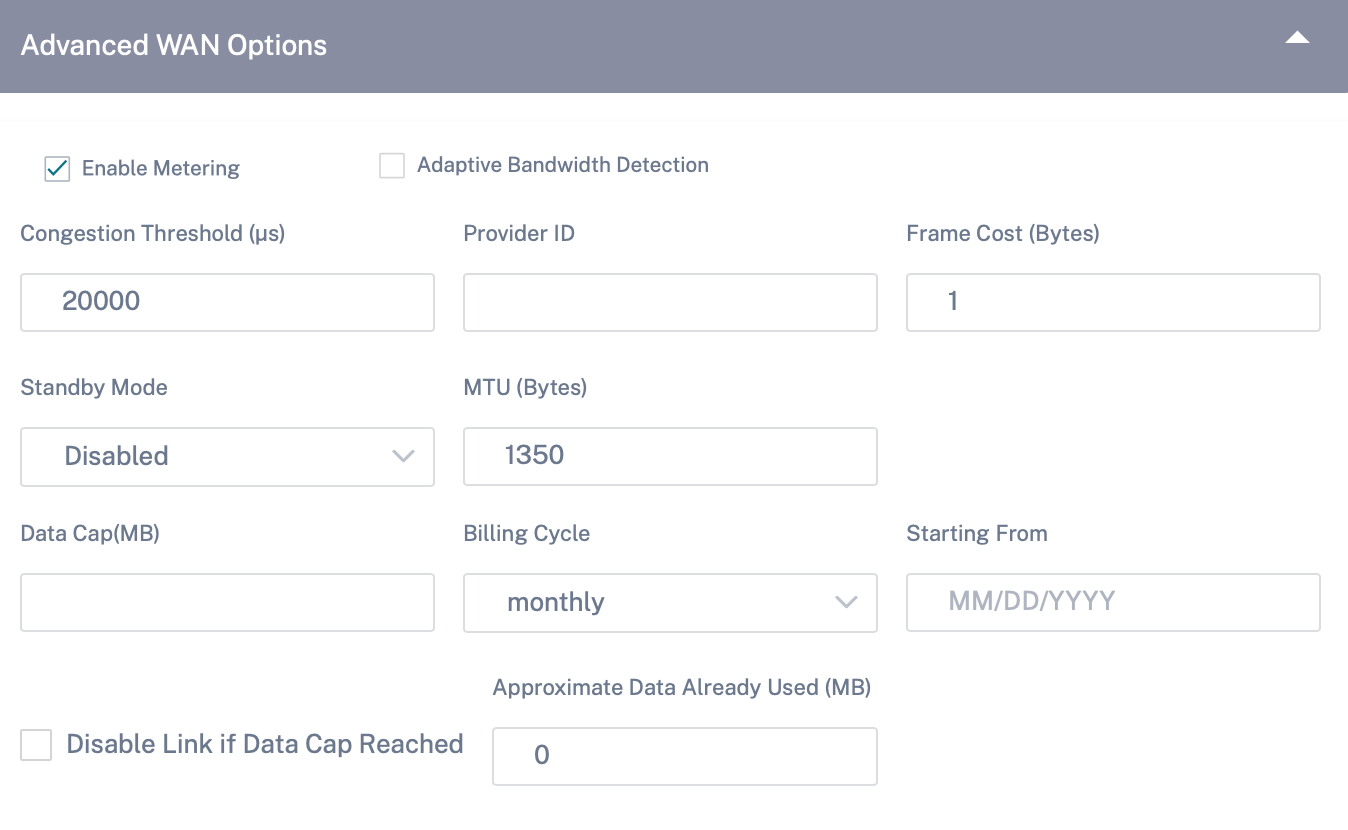Screen dimensions: 1348x830
Task: Select the Frame Cost (Bytes) field
Action: point(1113,302)
